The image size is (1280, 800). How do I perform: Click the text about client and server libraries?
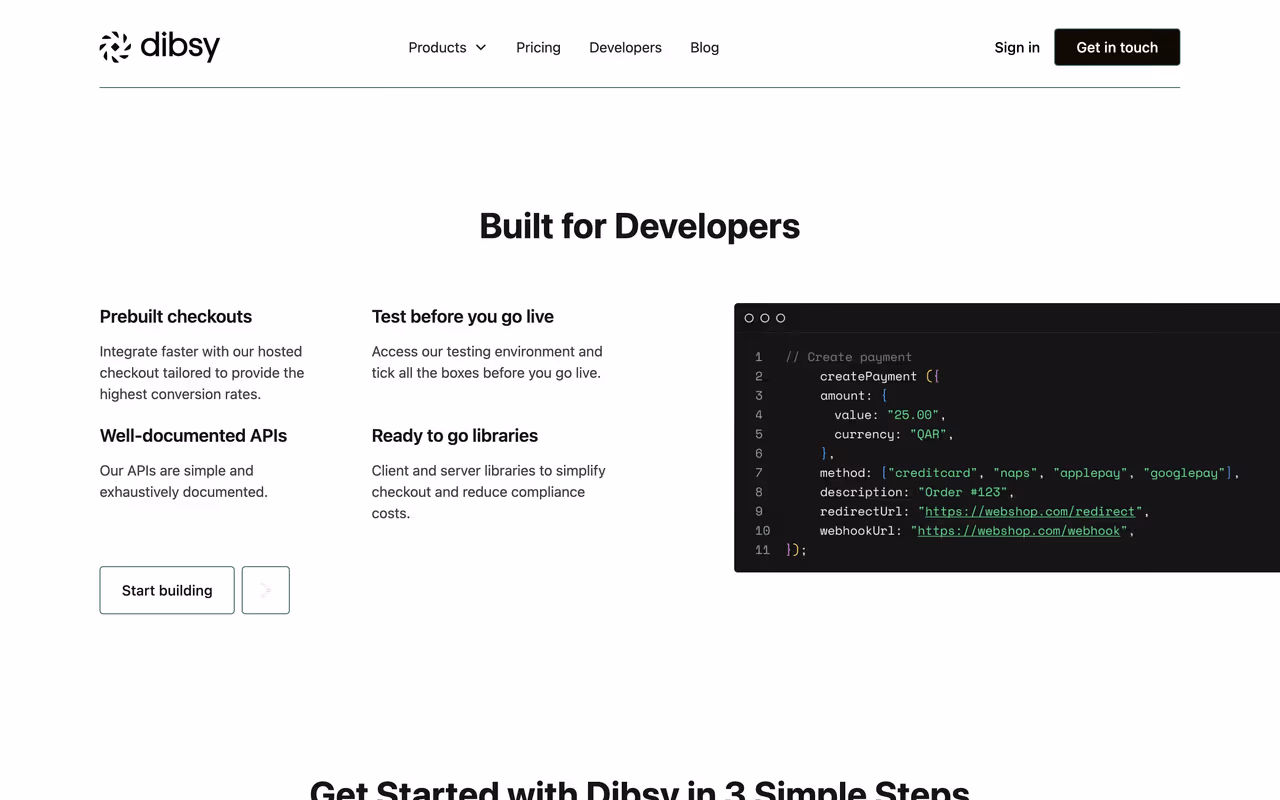[489, 492]
